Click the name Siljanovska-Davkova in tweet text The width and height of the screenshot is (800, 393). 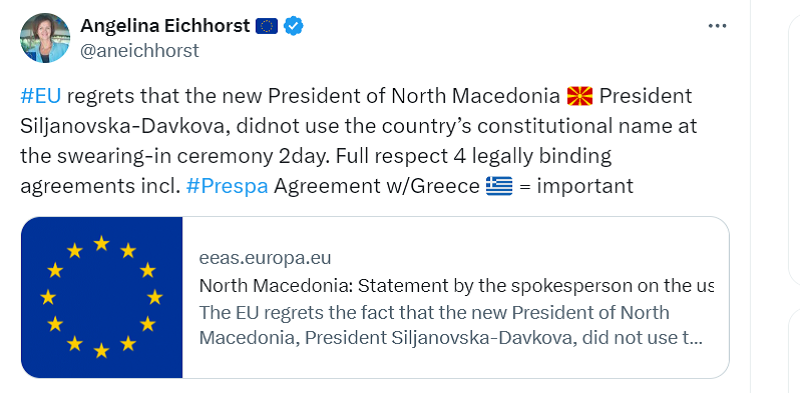coord(122,126)
